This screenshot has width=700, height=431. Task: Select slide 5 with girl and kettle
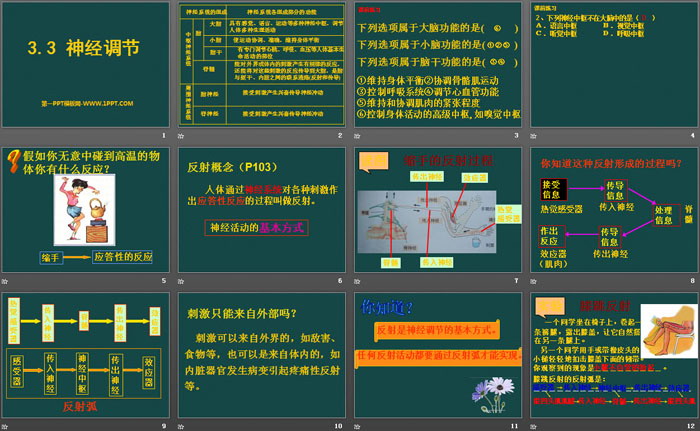86,210
